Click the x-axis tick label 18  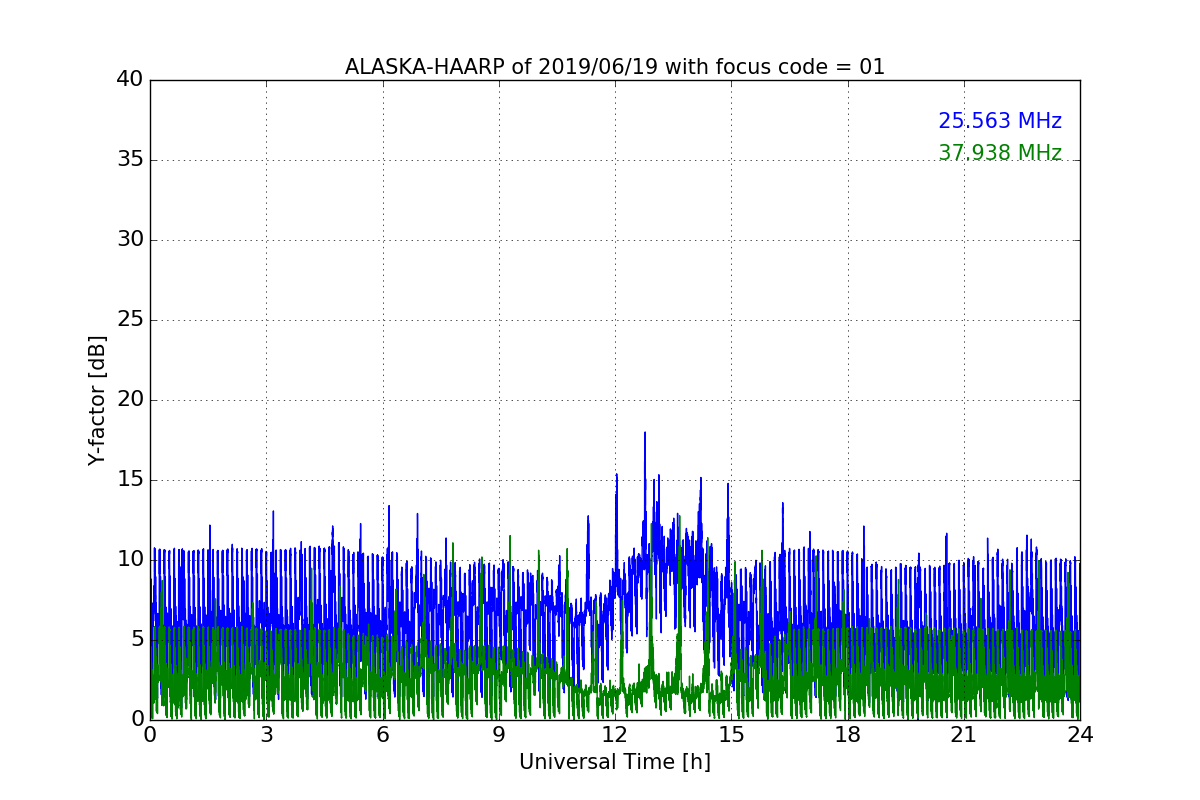click(x=848, y=735)
